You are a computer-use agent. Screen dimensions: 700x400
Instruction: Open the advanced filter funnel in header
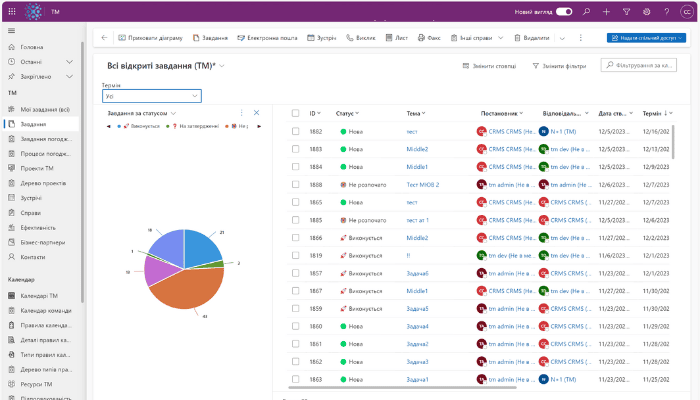pos(626,11)
